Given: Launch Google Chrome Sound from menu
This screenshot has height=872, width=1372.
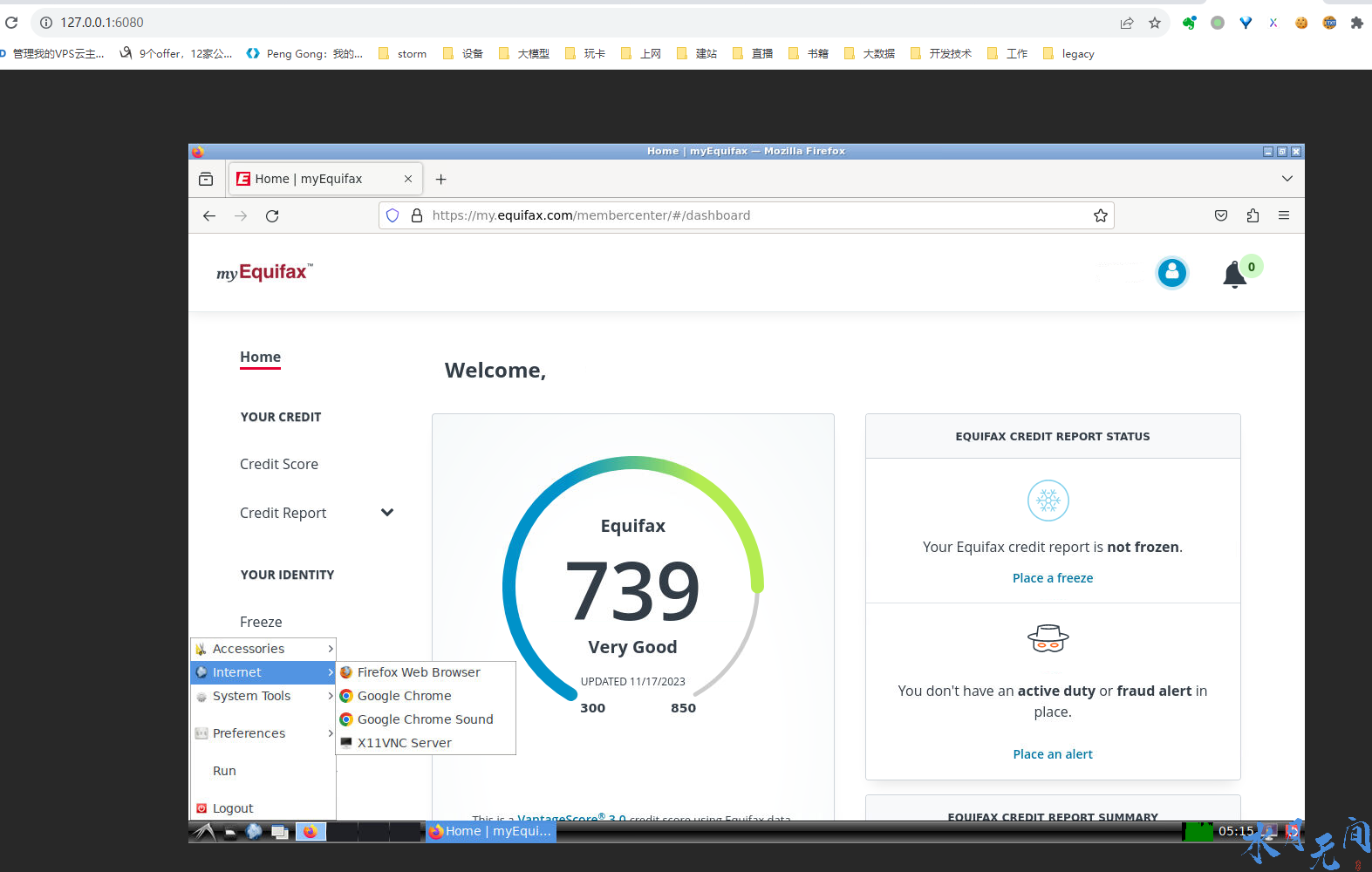Looking at the screenshot, I should pyautogui.click(x=426, y=719).
